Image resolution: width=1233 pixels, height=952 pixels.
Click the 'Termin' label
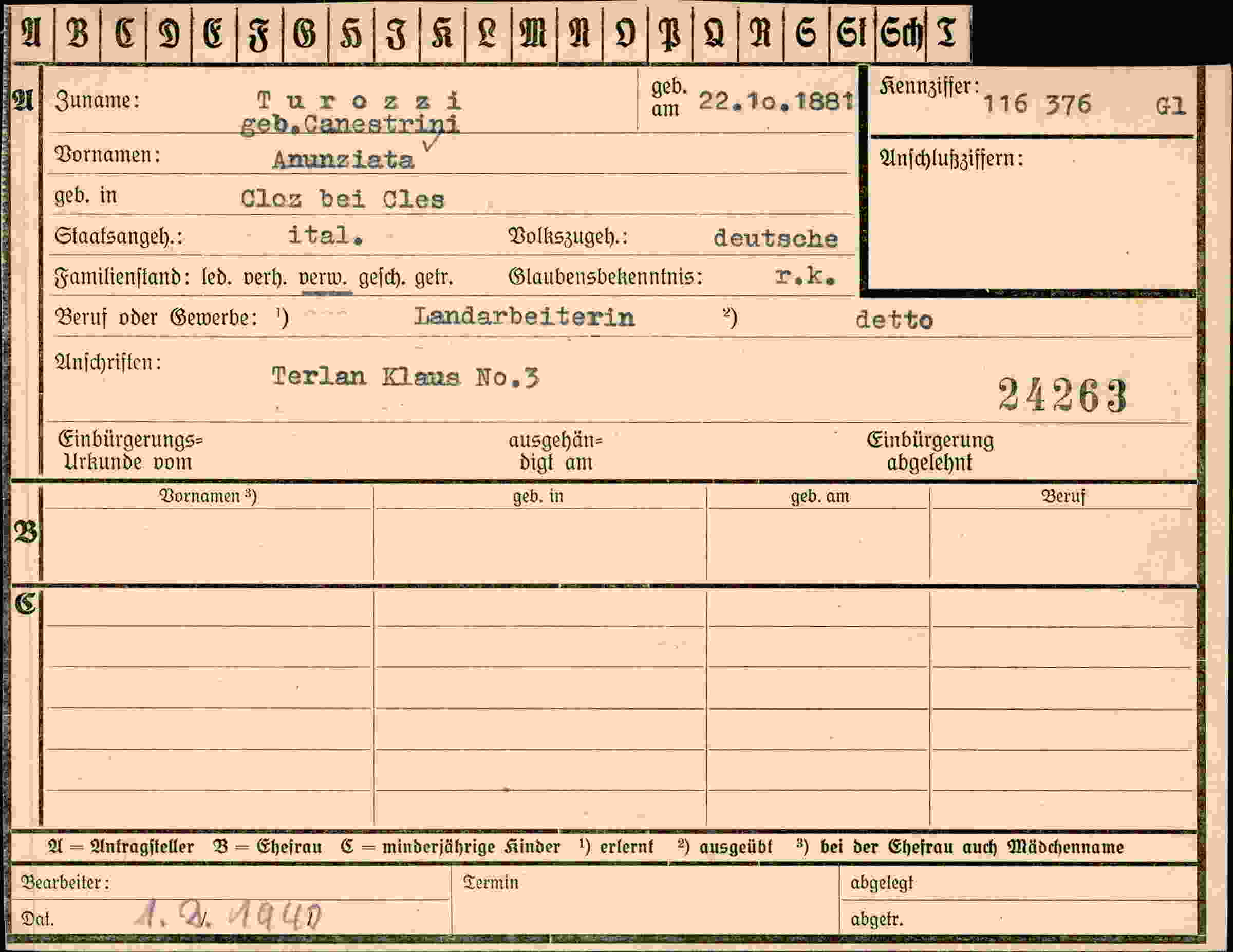[x=491, y=883]
